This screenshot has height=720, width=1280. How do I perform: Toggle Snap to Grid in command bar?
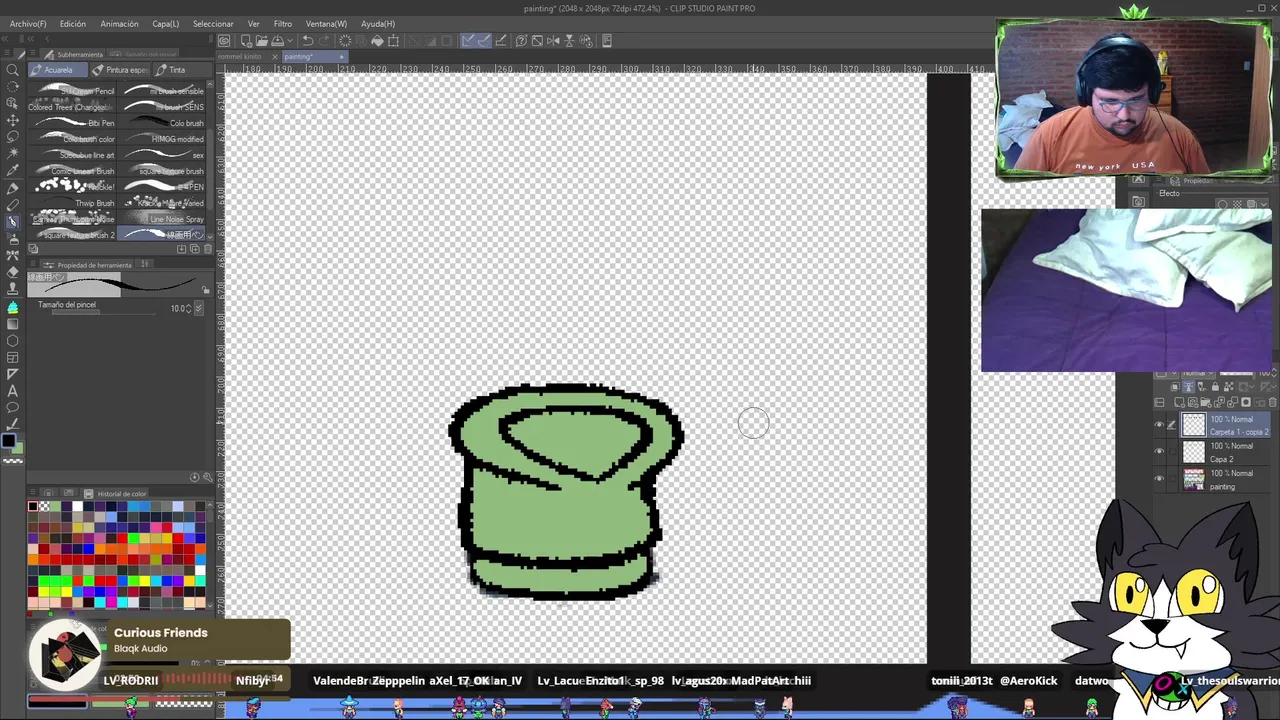501,41
